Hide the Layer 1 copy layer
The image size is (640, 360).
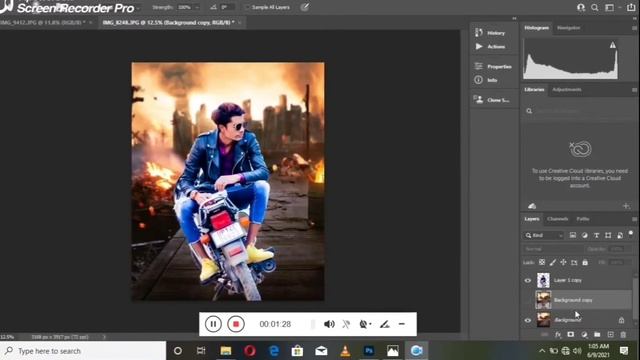tap(527, 280)
